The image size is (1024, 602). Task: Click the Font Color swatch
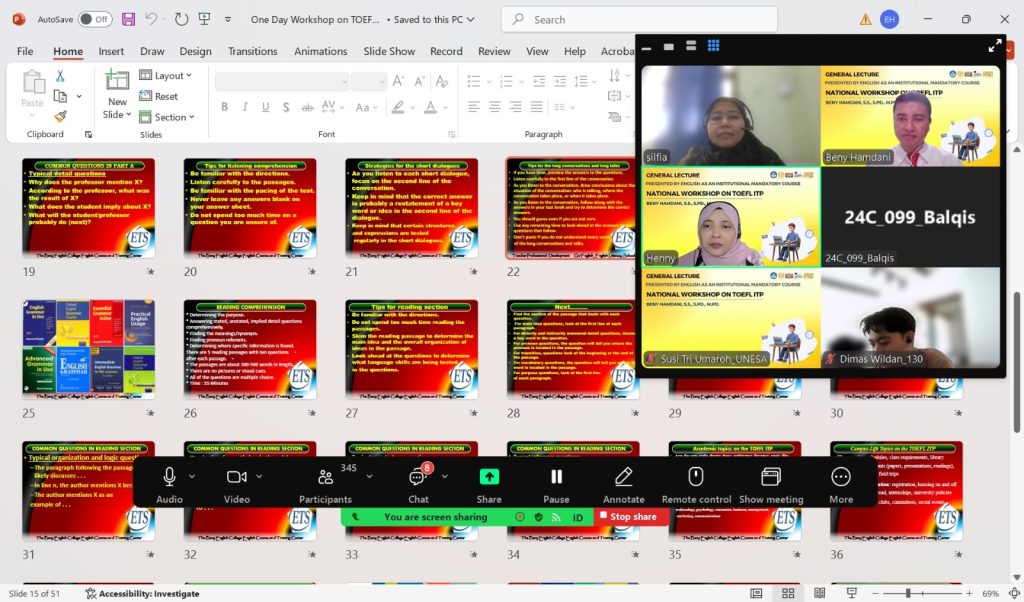coord(430,106)
